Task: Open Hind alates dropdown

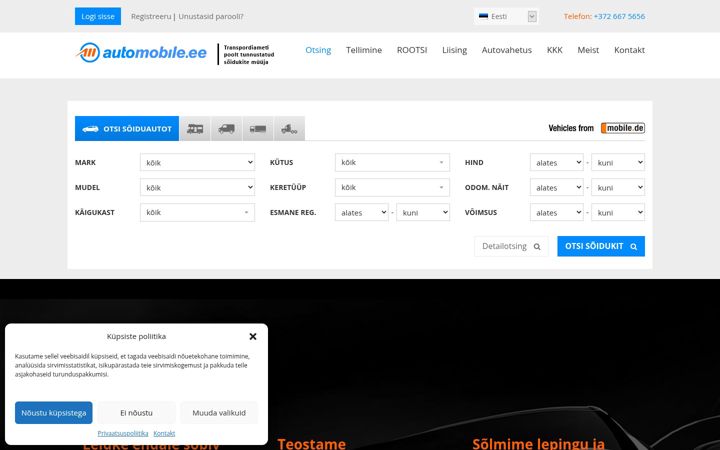Action: (x=557, y=163)
